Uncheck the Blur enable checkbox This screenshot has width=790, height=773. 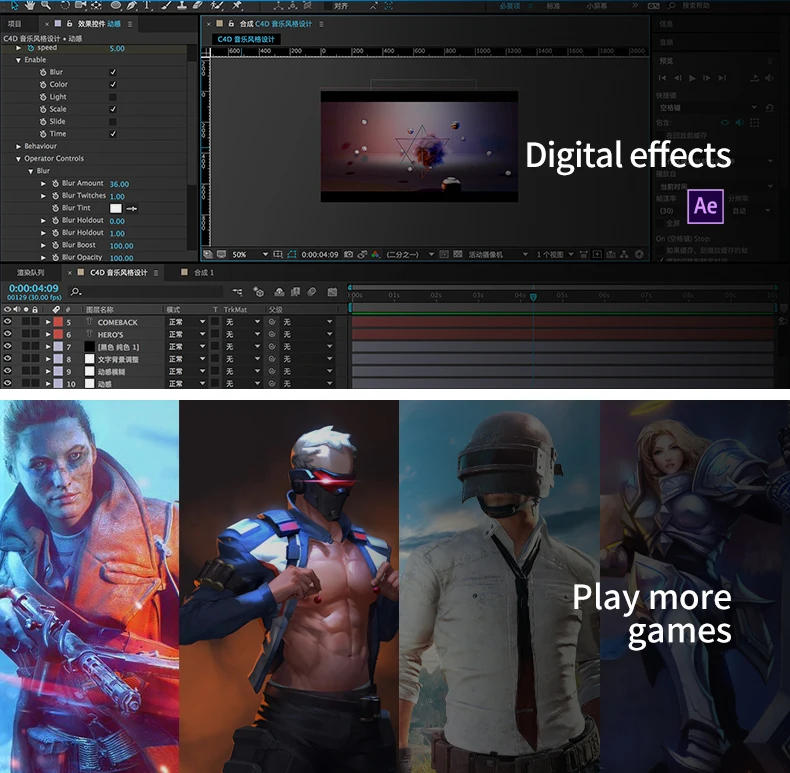tap(113, 72)
